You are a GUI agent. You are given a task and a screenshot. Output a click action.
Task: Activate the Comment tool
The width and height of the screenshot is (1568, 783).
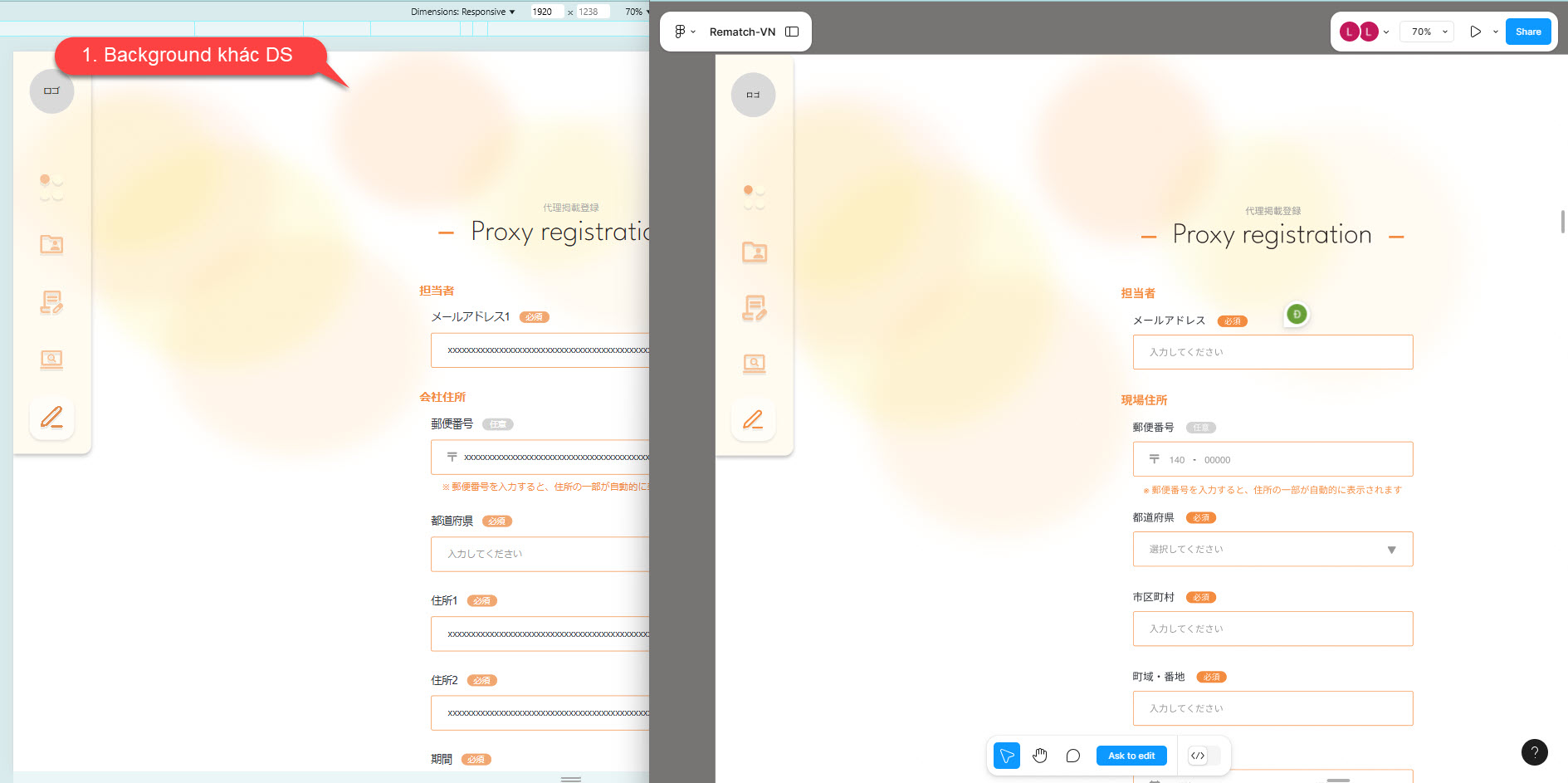[1072, 756]
